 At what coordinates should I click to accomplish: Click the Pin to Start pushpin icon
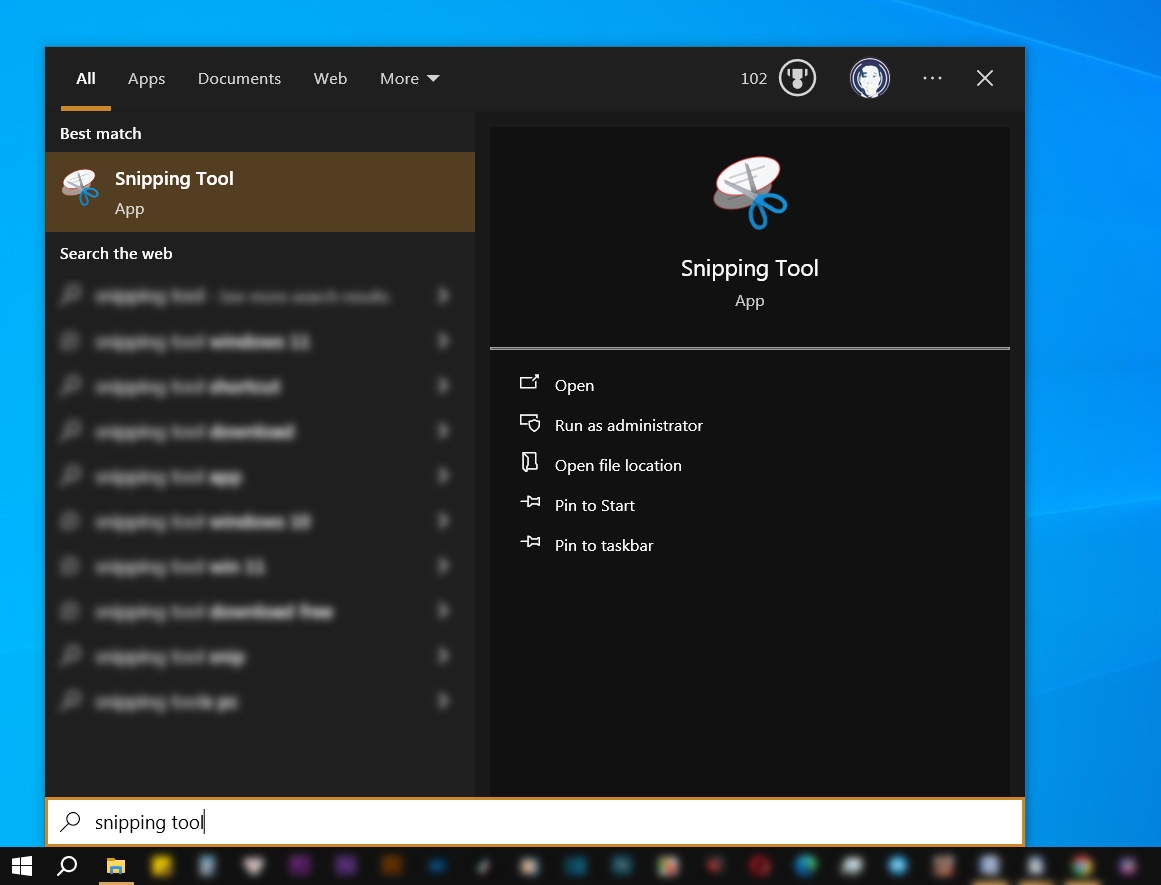coord(531,503)
